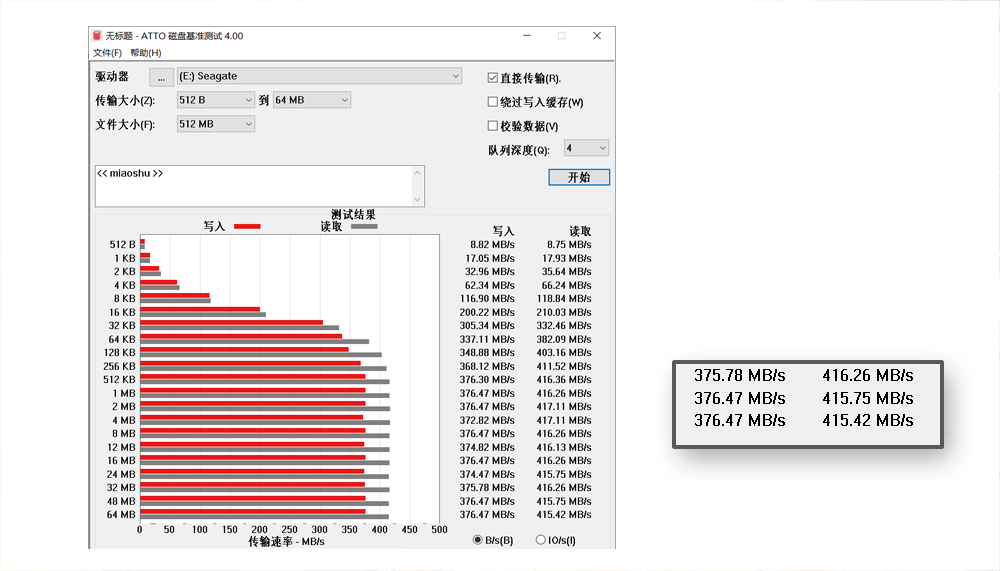Open the 文件(F) menu
Screen dimensions: 1000x571
coord(107,53)
